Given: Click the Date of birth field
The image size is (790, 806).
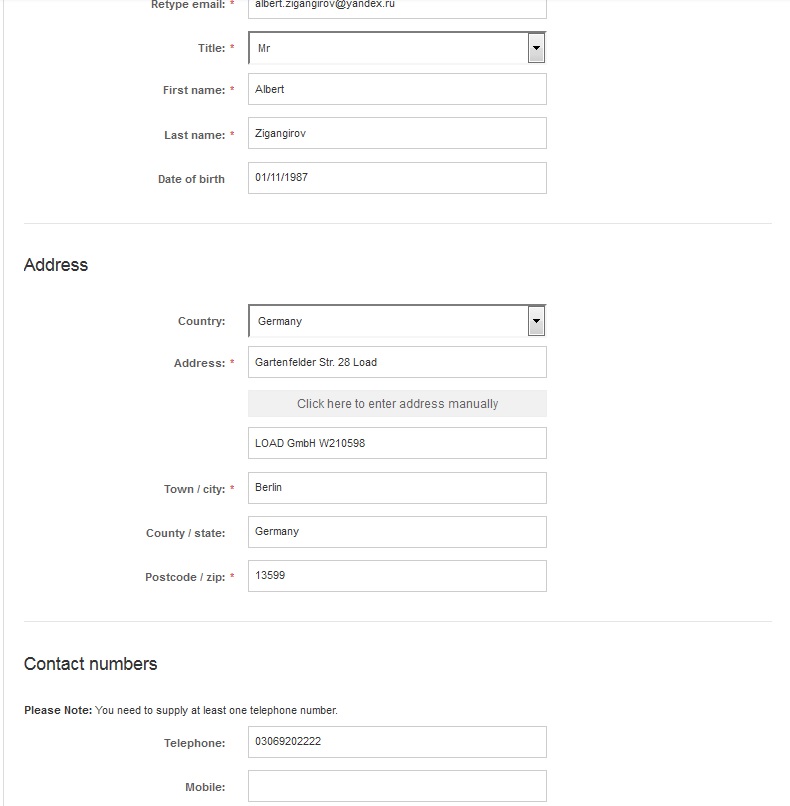Looking at the screenshot, I should tap(397, 178).
